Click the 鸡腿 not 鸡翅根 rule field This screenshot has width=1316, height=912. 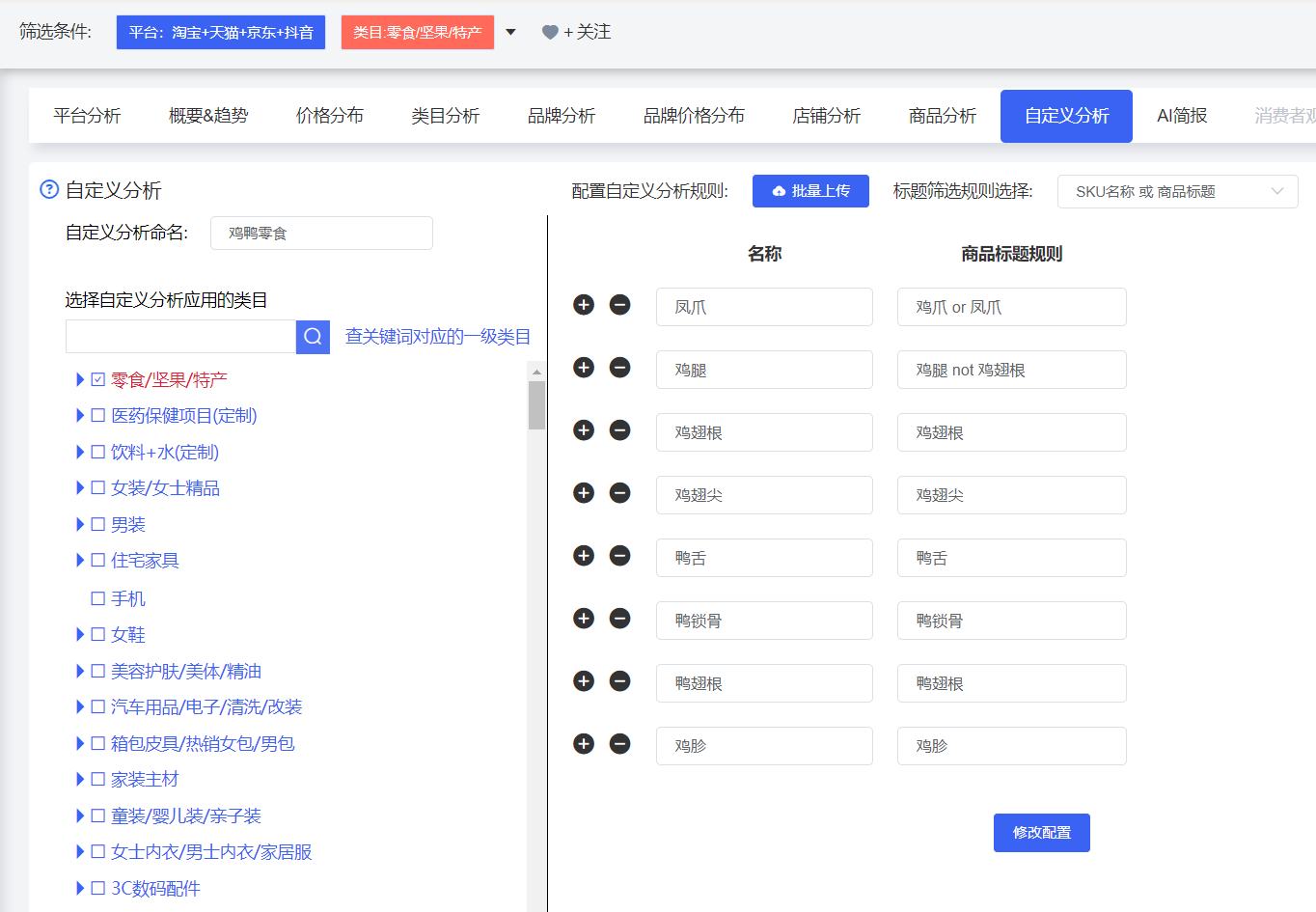pyautogui.click(x=1012, y=370)
